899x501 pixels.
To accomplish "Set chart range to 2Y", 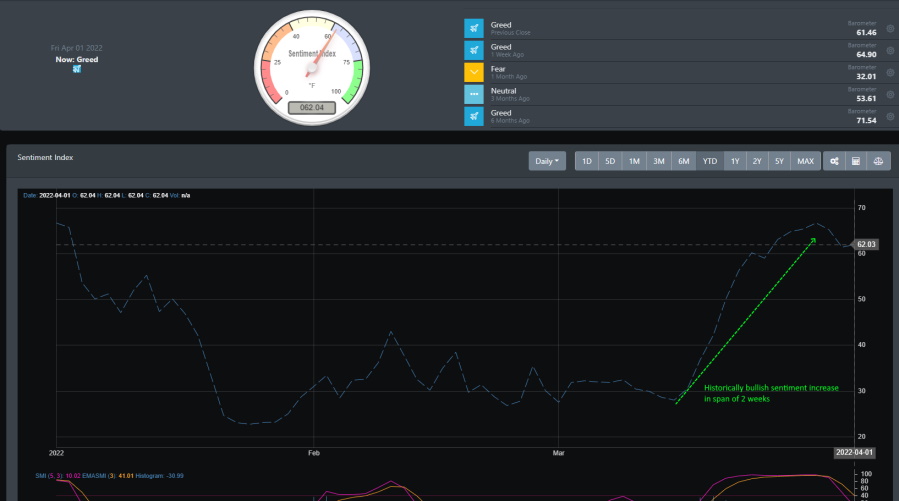I will point(757,161).
